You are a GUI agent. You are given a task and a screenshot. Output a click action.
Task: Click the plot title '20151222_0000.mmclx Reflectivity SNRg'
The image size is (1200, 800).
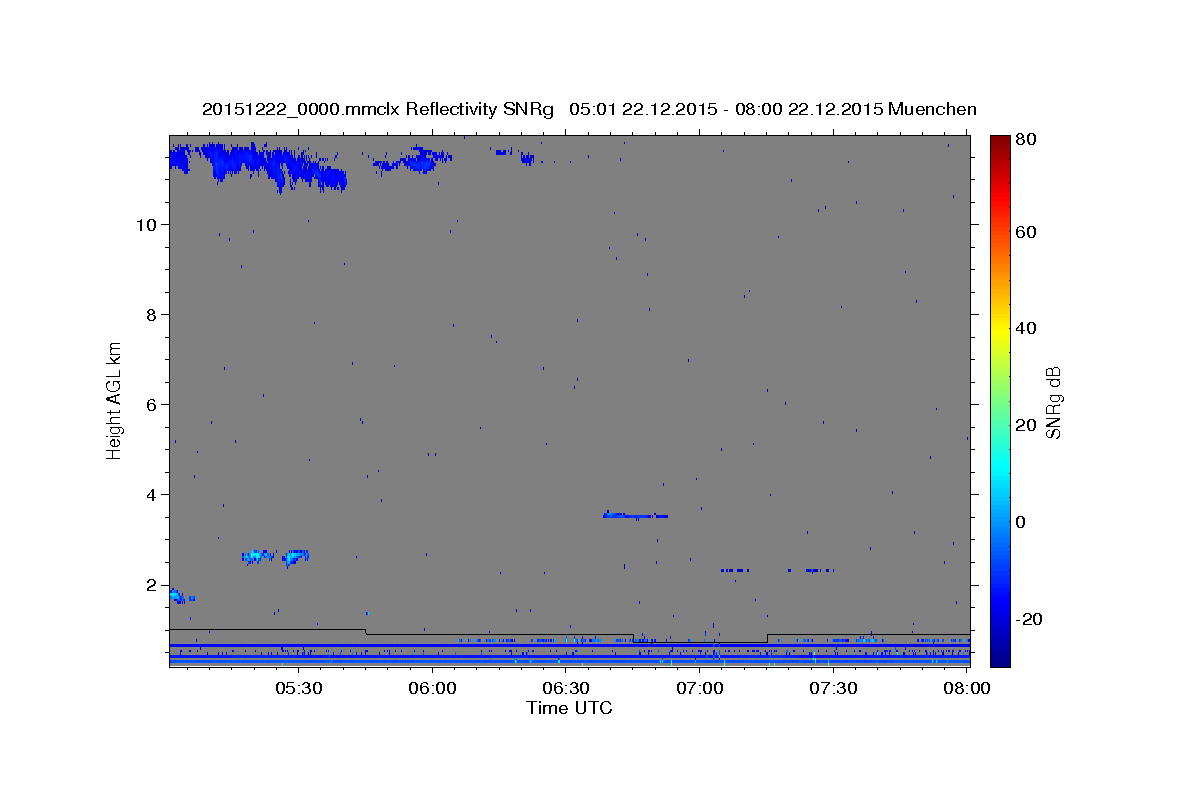point(377,109)
